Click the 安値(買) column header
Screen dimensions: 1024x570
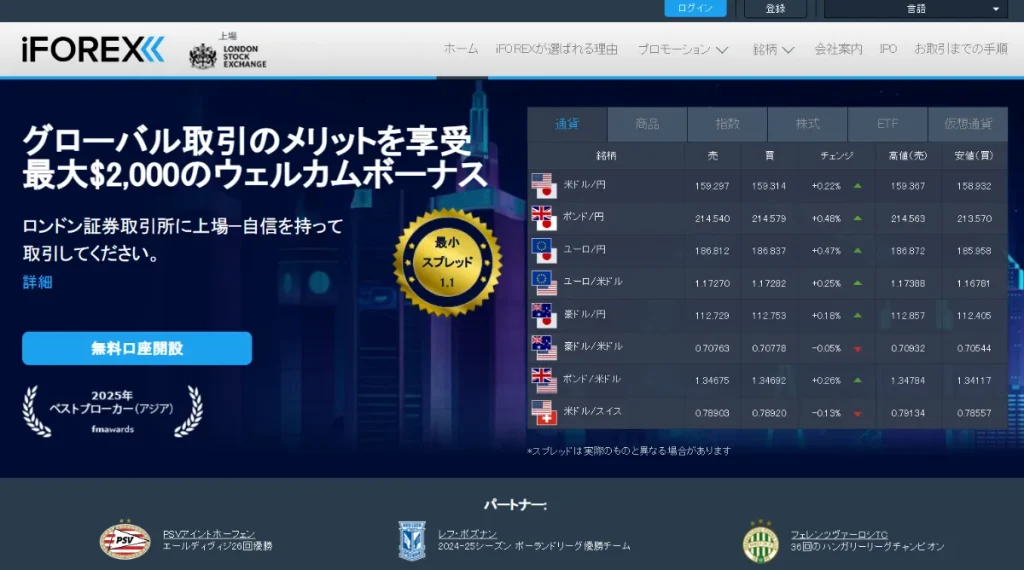point(974,155)
